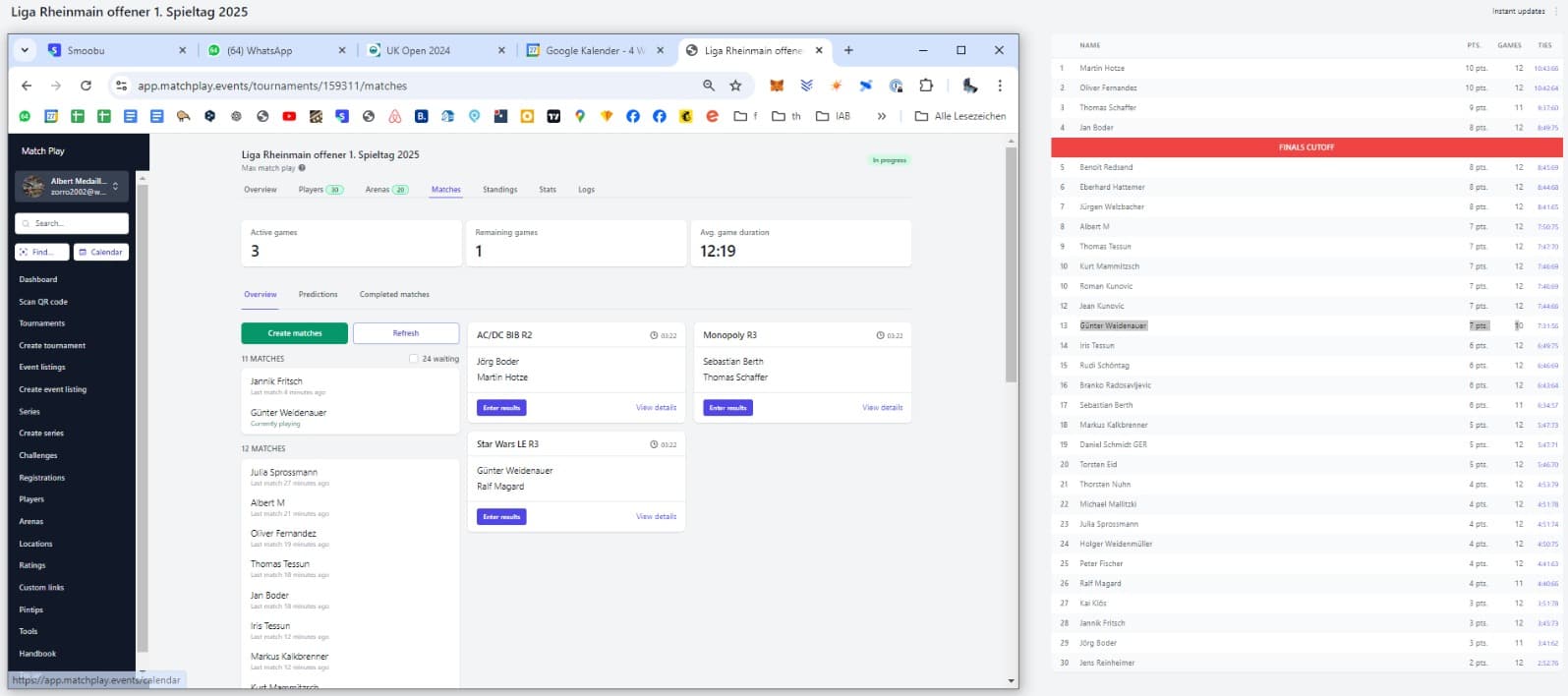Open Handbook in the sidebar
The image size is (1568, 696).
pos(37,654)
